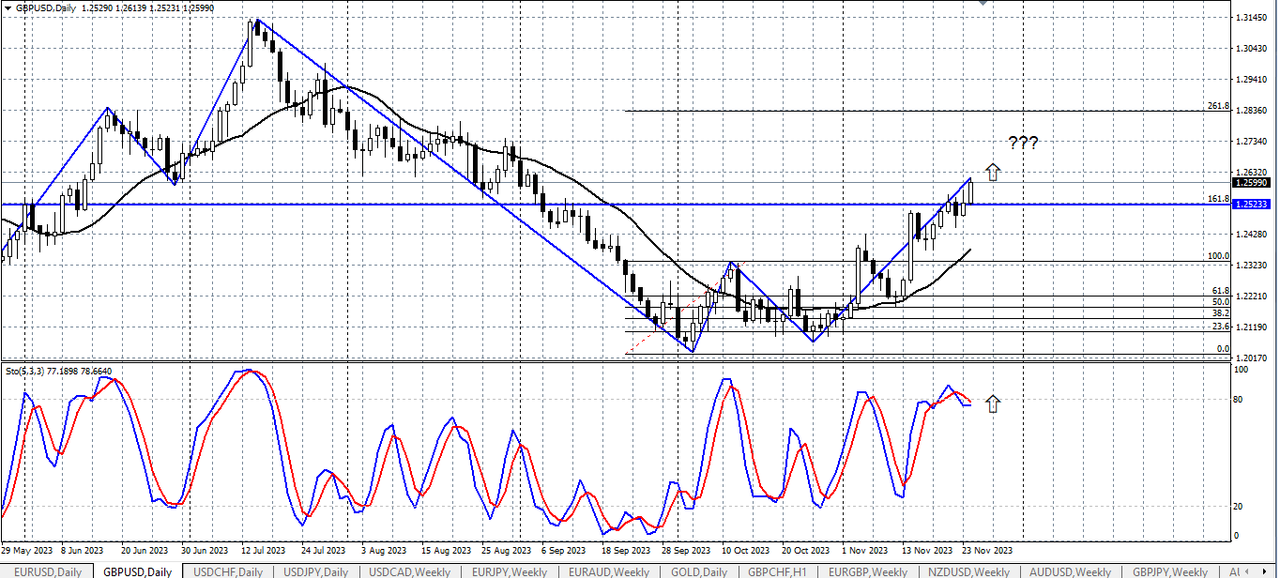Switch to the GBPCHF,H1 tab

[x=780, y=571]
